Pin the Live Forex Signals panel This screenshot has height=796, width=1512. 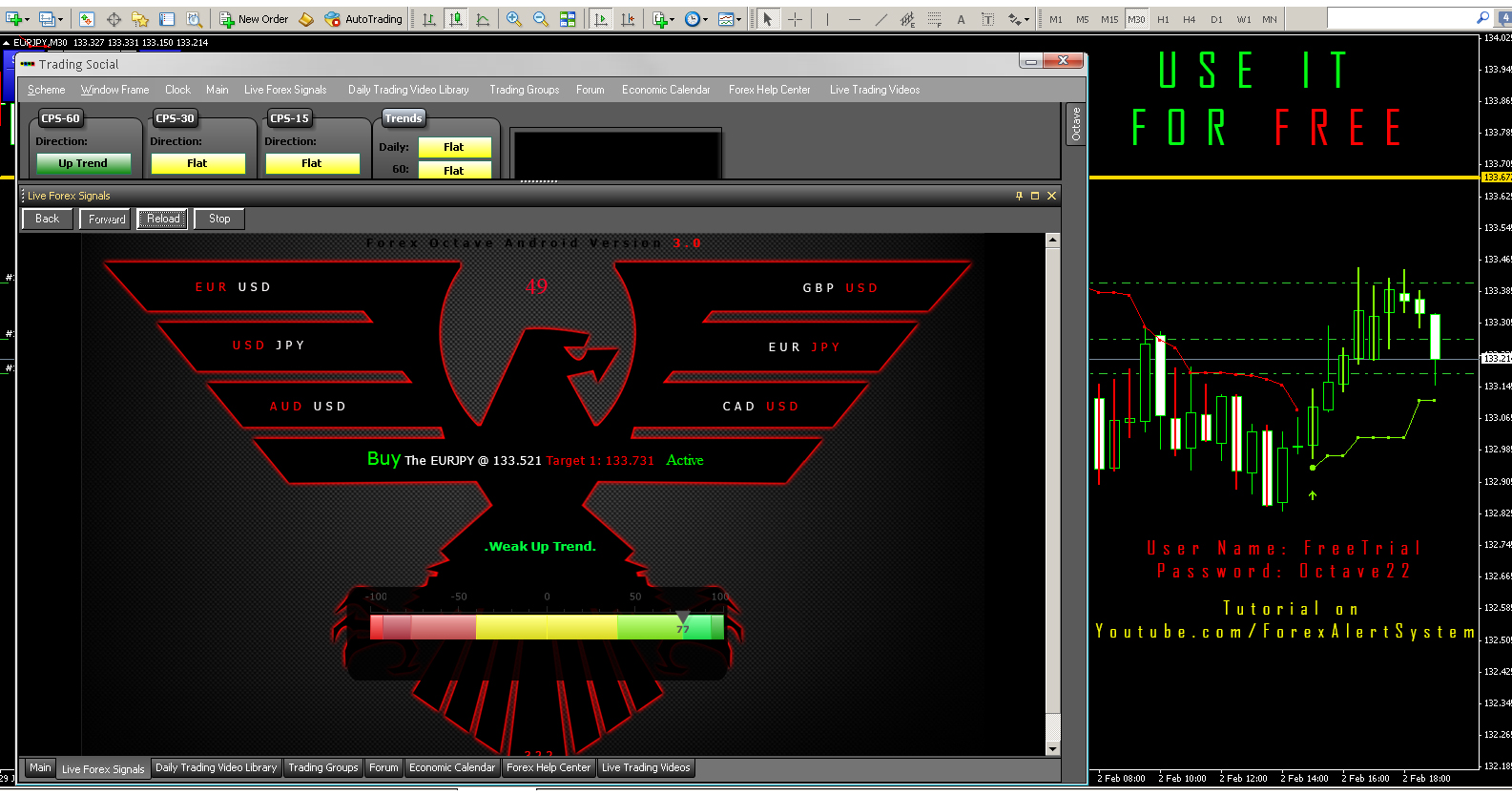1019,196
